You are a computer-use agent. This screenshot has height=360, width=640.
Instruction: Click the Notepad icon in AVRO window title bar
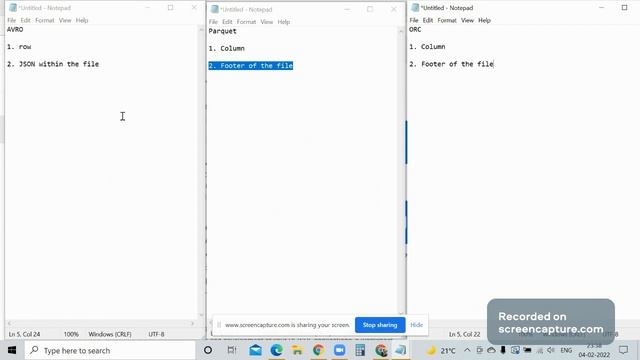click(x=13, y=8)
